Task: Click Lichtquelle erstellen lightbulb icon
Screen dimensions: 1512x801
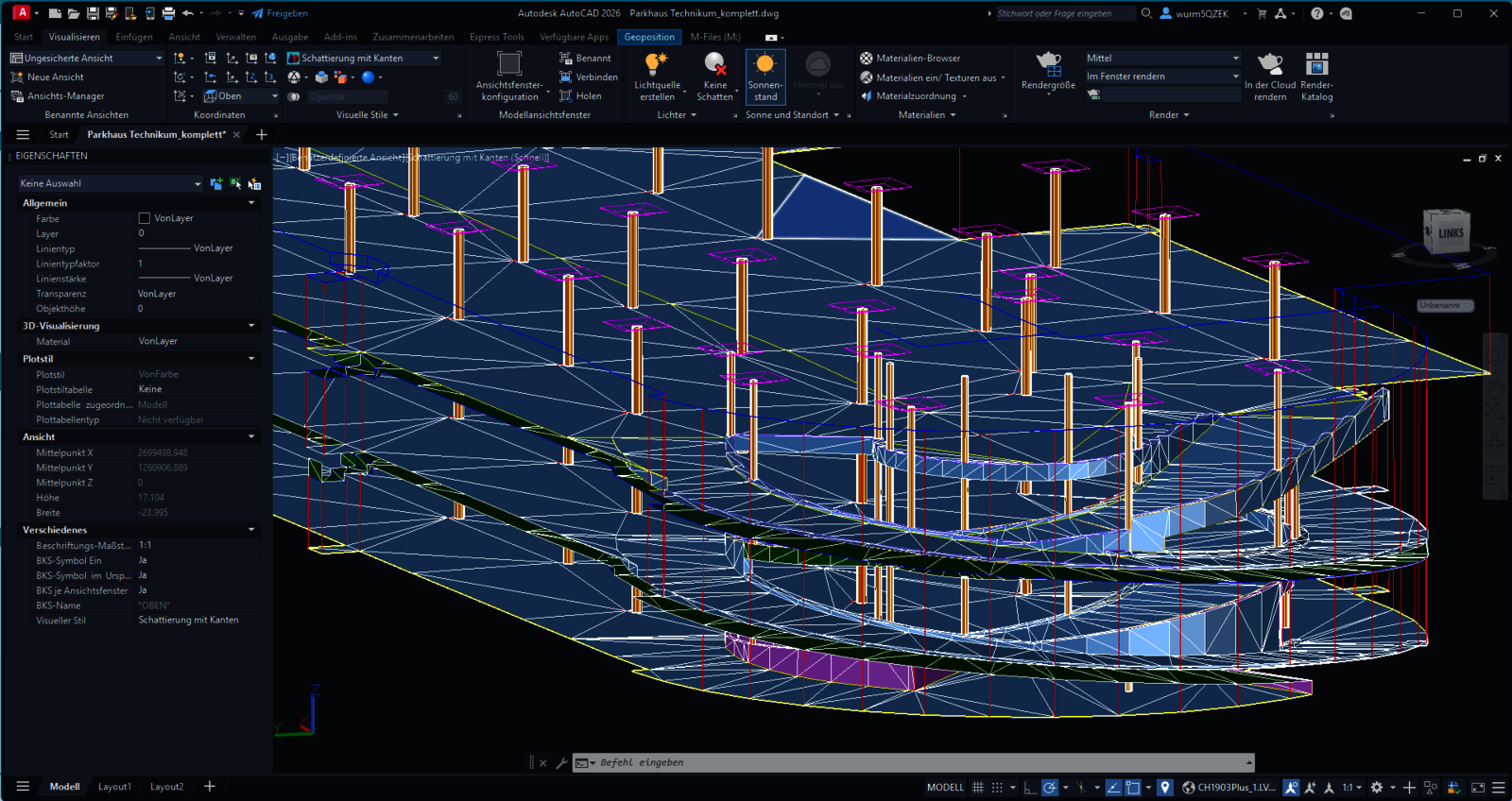Action: 656,65
